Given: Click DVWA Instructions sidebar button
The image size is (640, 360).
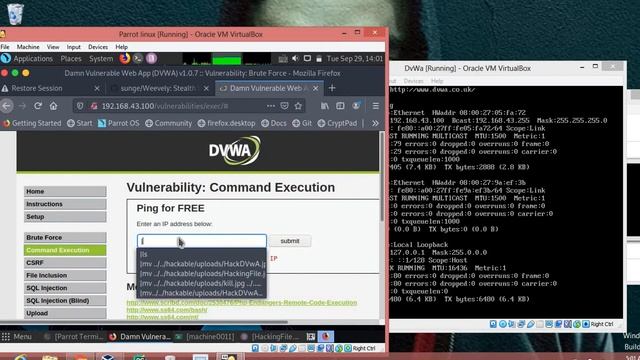Looking at the screenshot, I should 65,204.
